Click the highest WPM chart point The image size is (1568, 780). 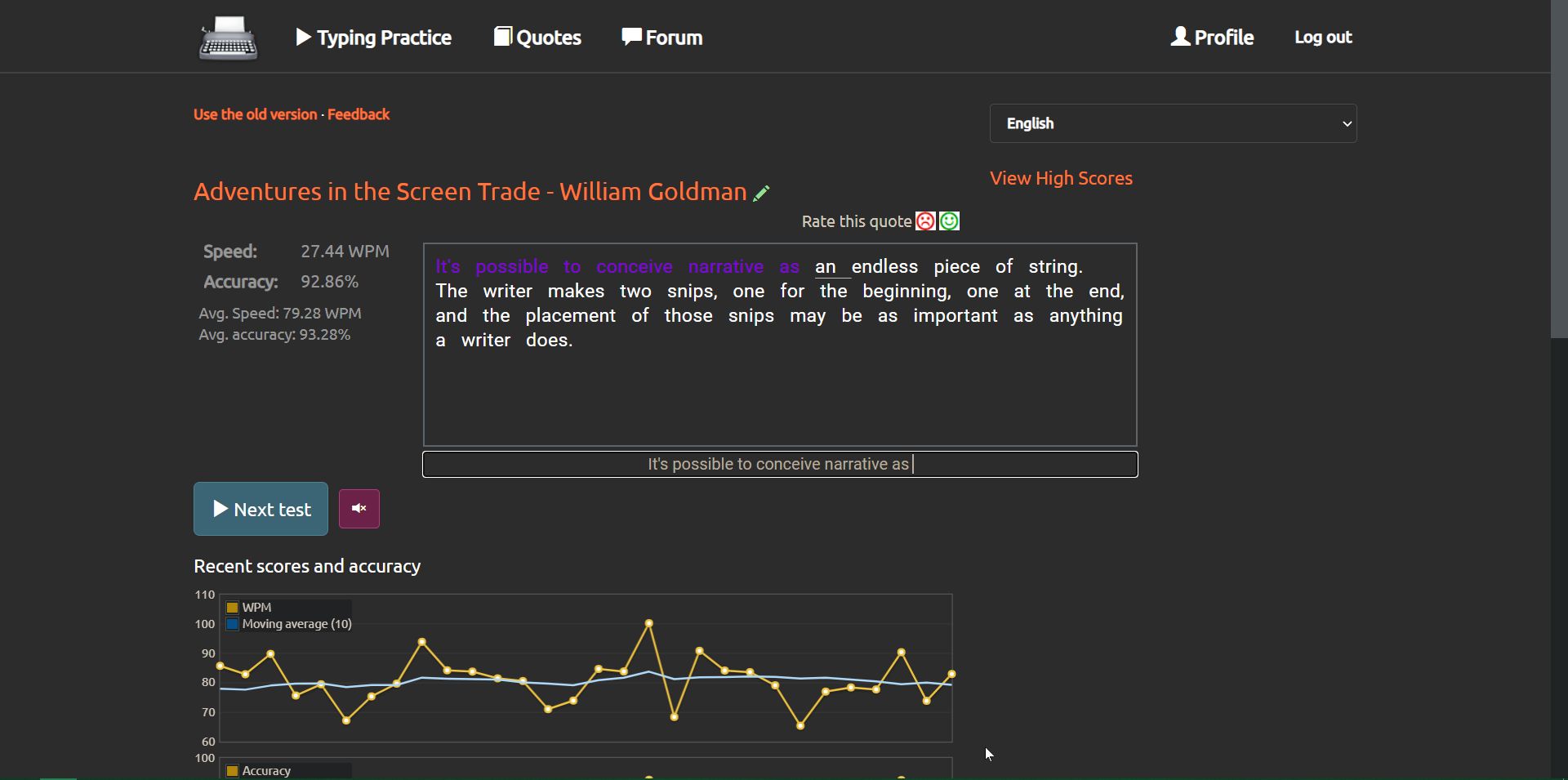[x=649, y=623]
